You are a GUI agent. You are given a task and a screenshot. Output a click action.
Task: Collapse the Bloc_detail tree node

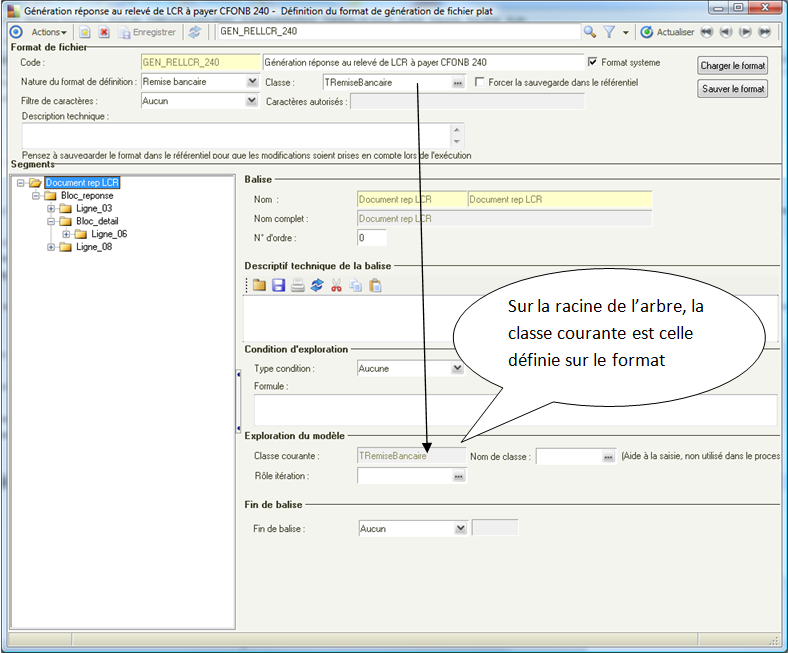51,221
